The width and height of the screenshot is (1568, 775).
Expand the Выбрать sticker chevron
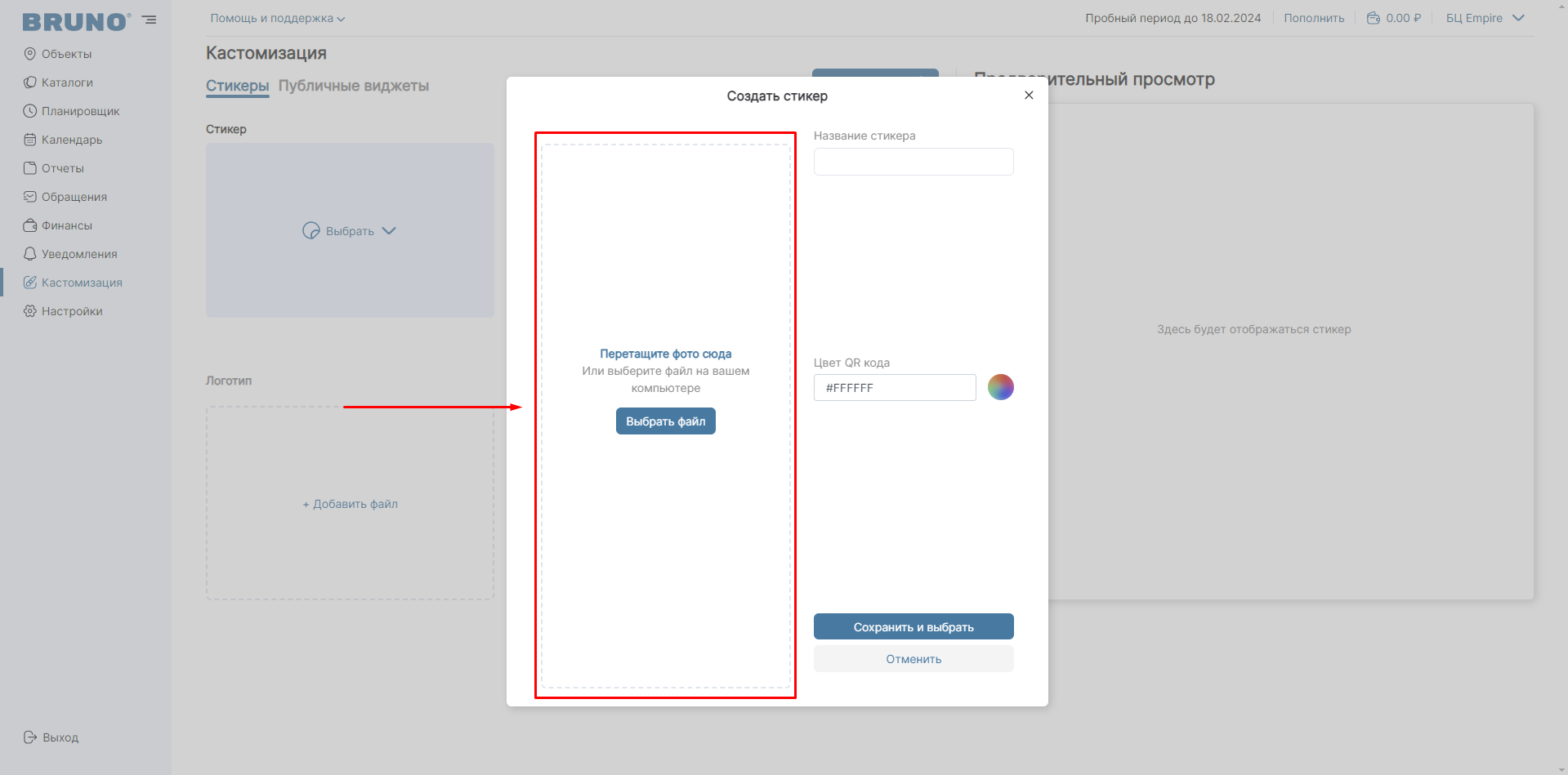[x=389, y=231]
